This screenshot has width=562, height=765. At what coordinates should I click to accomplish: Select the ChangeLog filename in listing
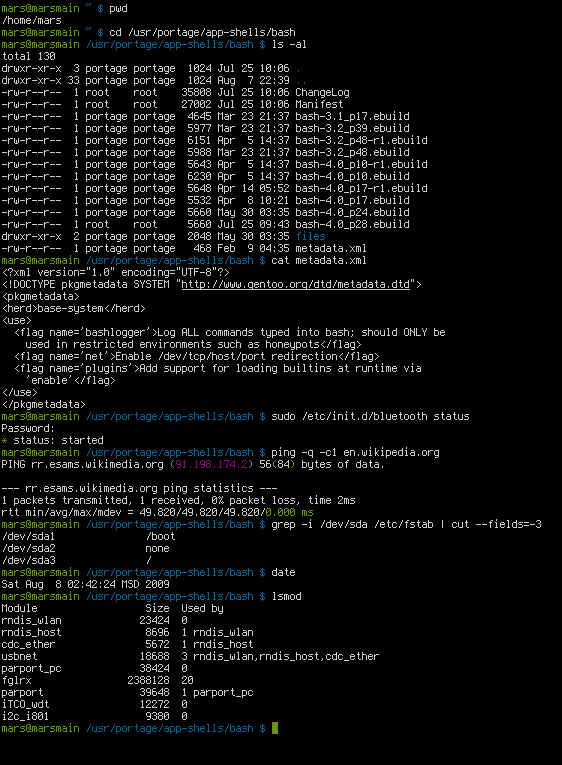(x=322, y=92)
